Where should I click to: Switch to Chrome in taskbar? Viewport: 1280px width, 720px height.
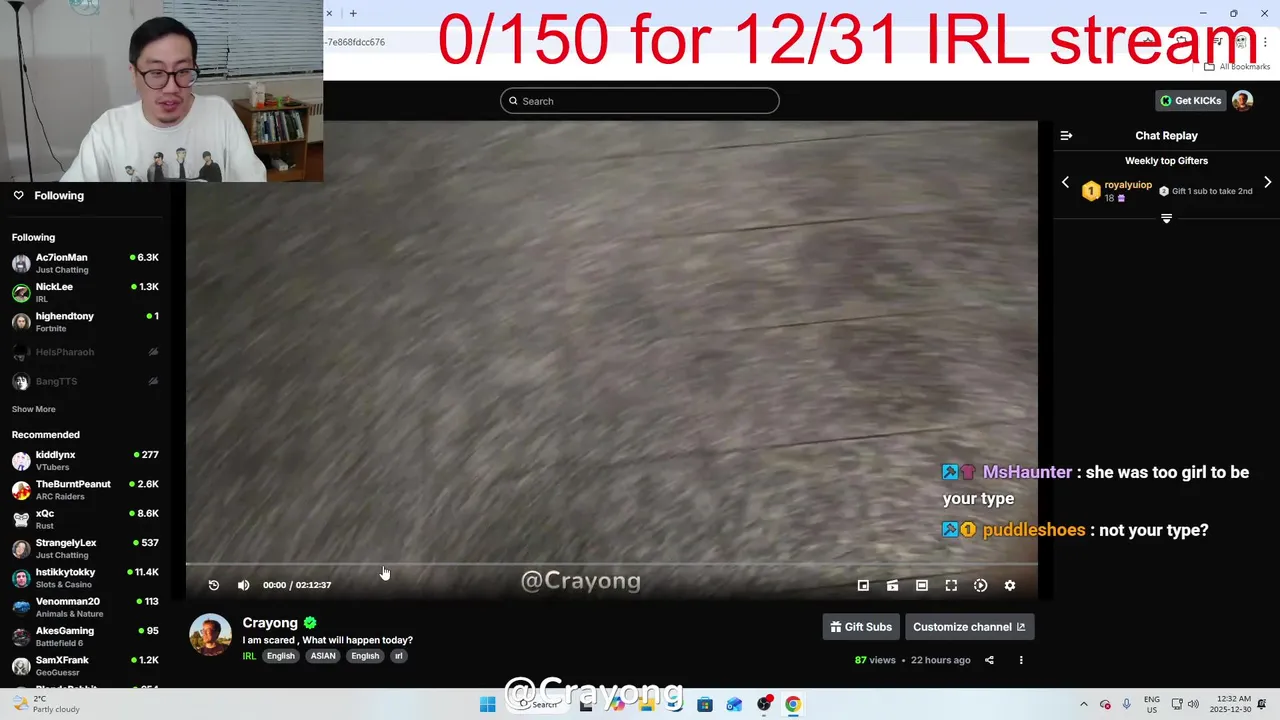(793, 704)
